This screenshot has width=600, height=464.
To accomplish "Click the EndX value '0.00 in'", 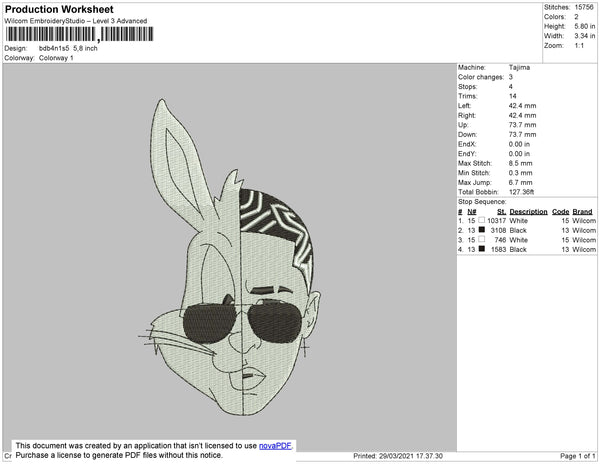I will 519,144.
